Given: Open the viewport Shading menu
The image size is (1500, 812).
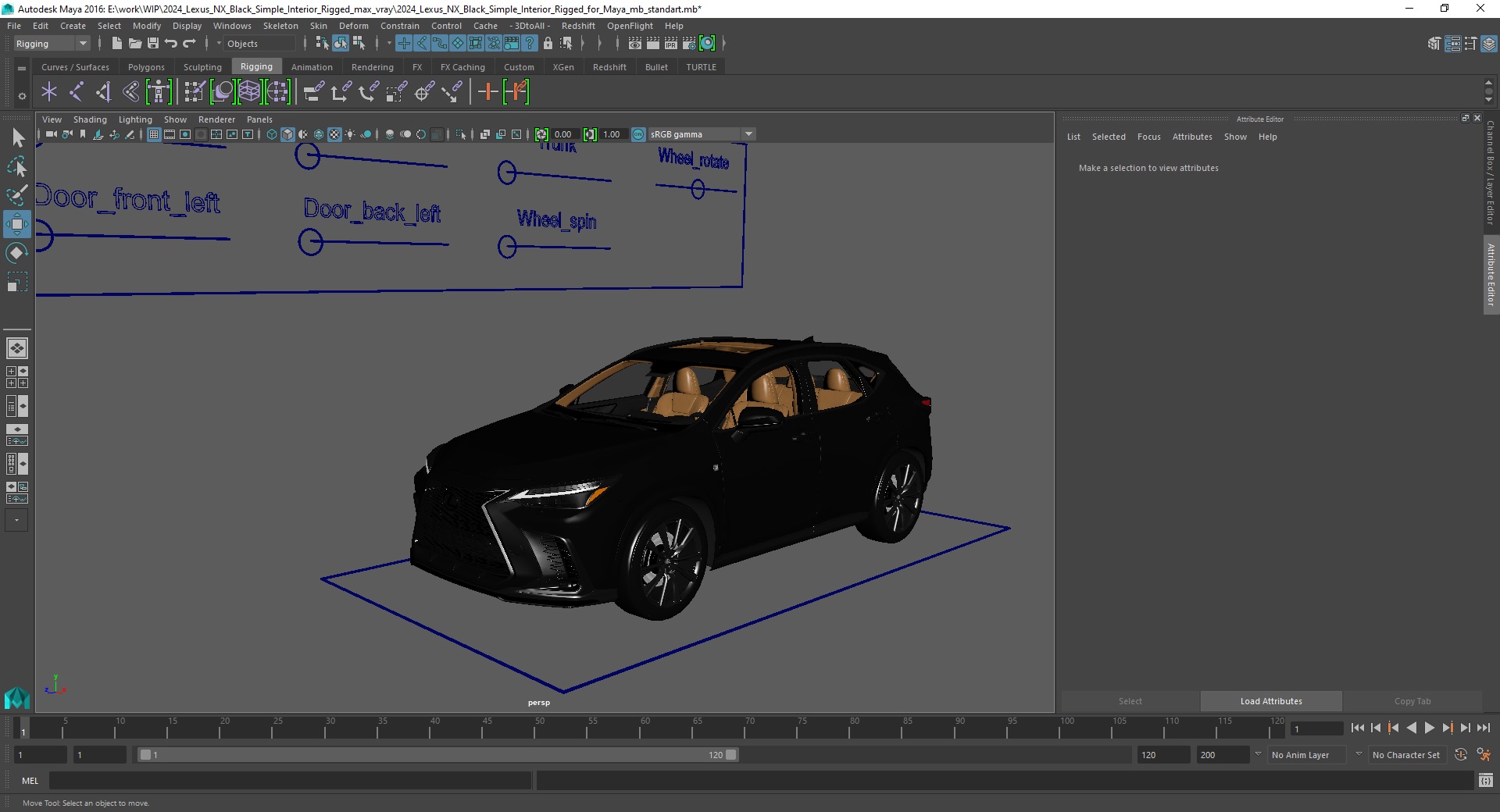Looking at the screenshot, I should (90, 119).
